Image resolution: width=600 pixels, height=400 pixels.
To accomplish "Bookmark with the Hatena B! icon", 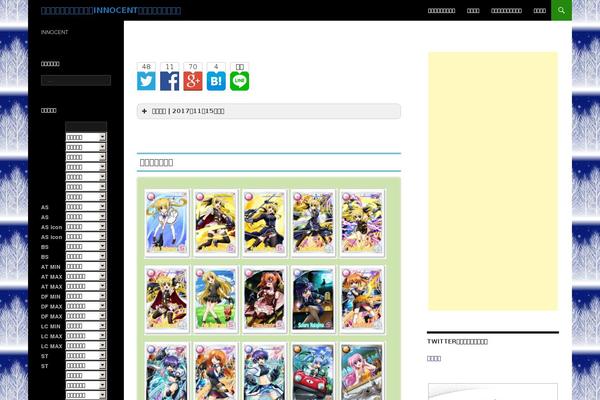I will pyautogui.click(x=216, y=81).
